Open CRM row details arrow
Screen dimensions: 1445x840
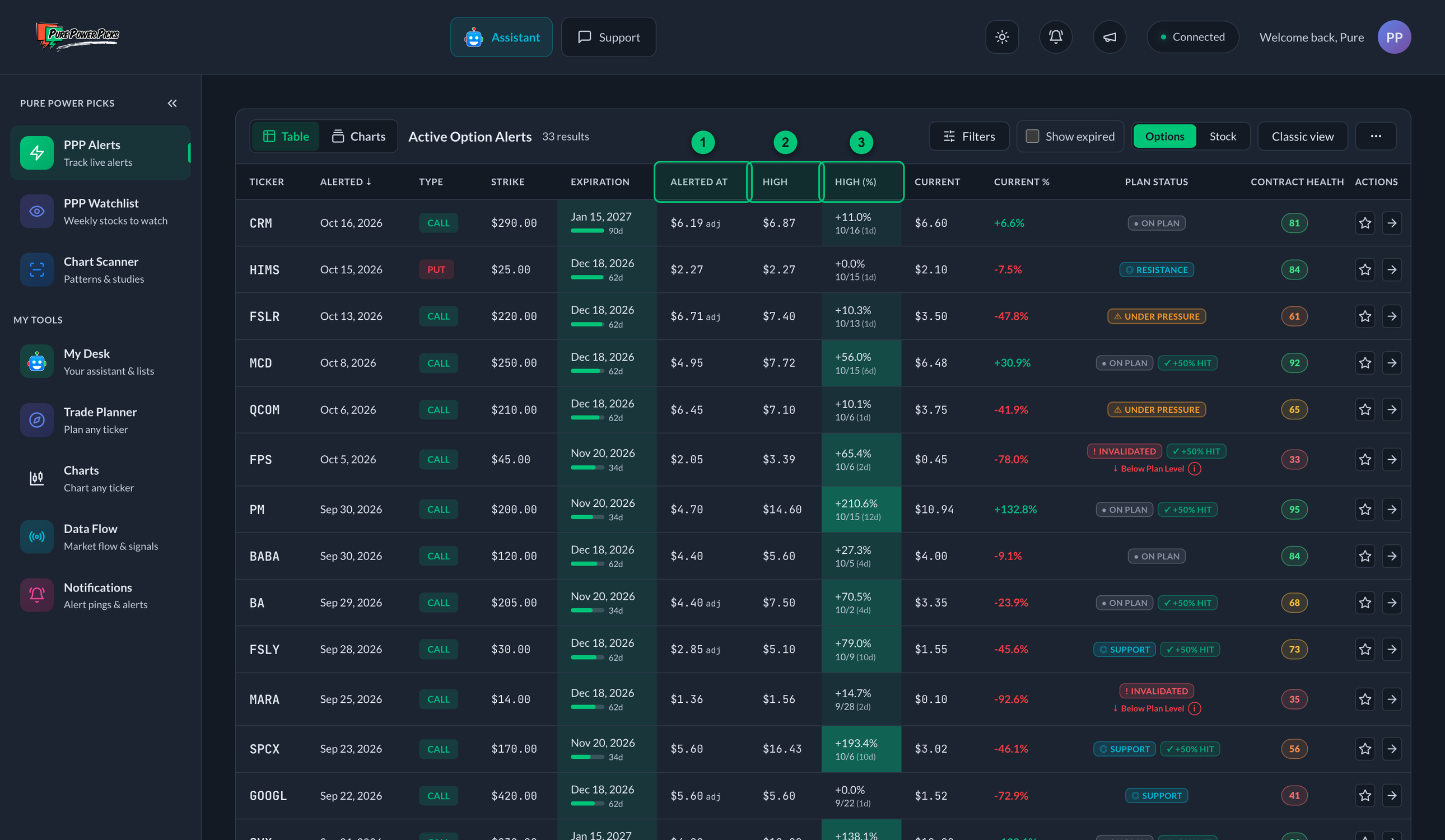click(1392, 223)
